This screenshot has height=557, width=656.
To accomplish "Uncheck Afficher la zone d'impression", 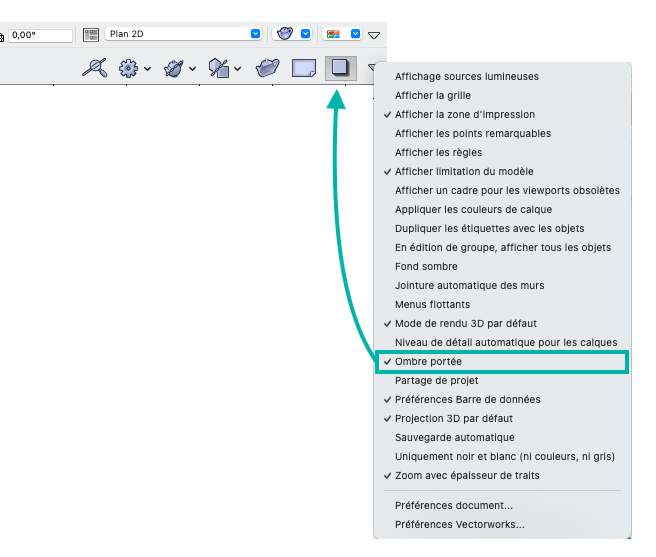I will coord(502,115).
